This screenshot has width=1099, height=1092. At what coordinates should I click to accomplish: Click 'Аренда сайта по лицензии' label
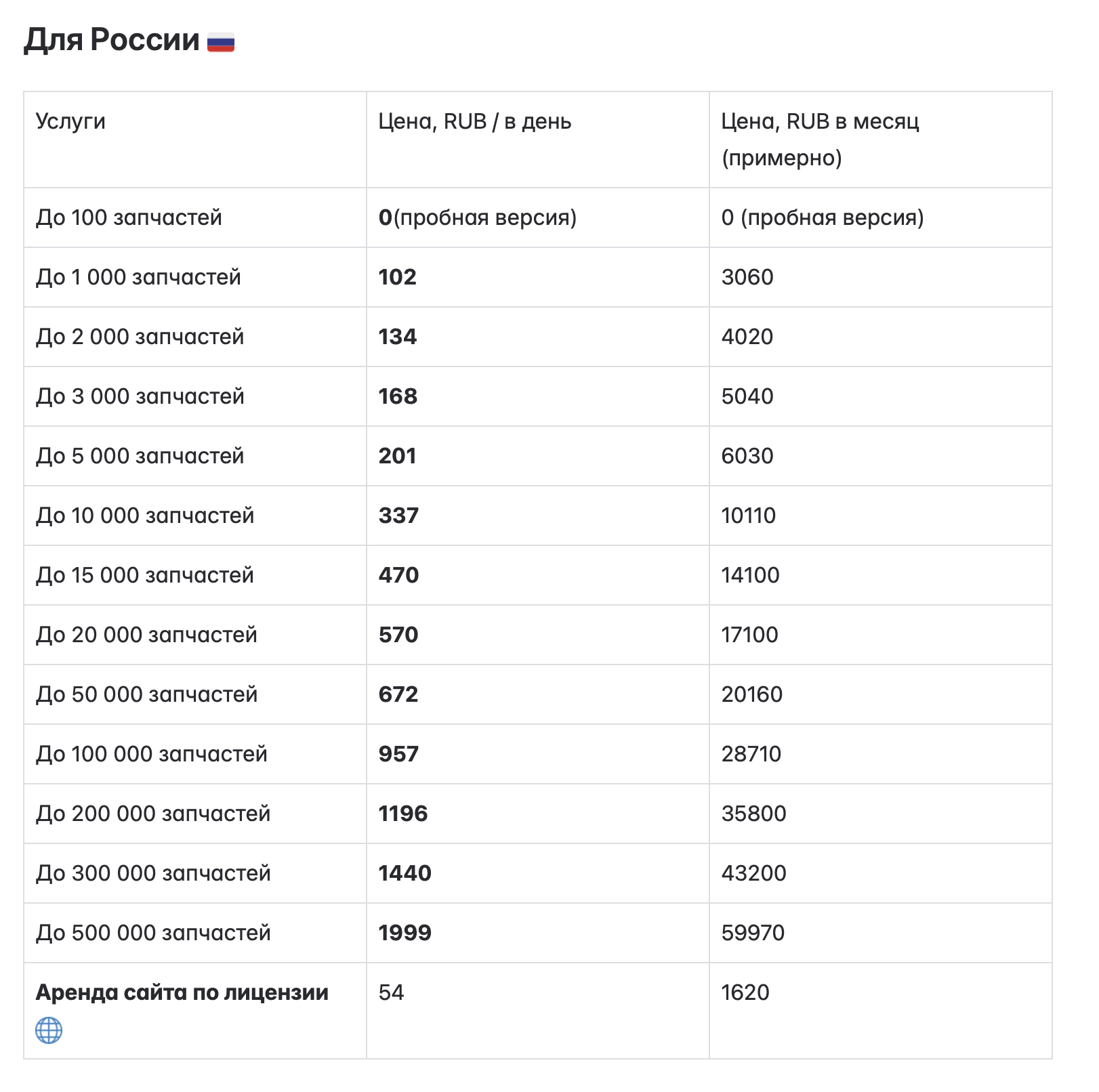pyautogui.click(x=182, y=992)
